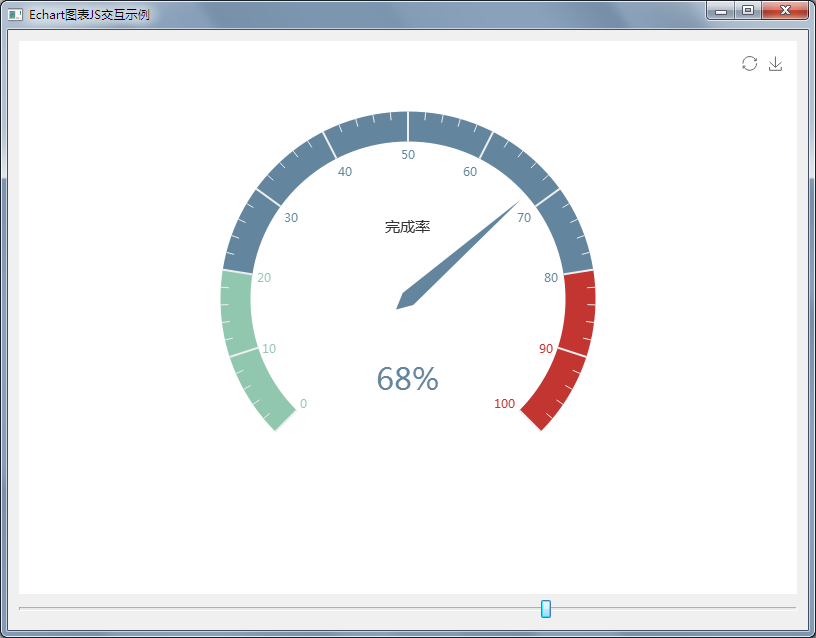Click the application icon in title bar
816x638 pixels.
(x=15, y=14)
